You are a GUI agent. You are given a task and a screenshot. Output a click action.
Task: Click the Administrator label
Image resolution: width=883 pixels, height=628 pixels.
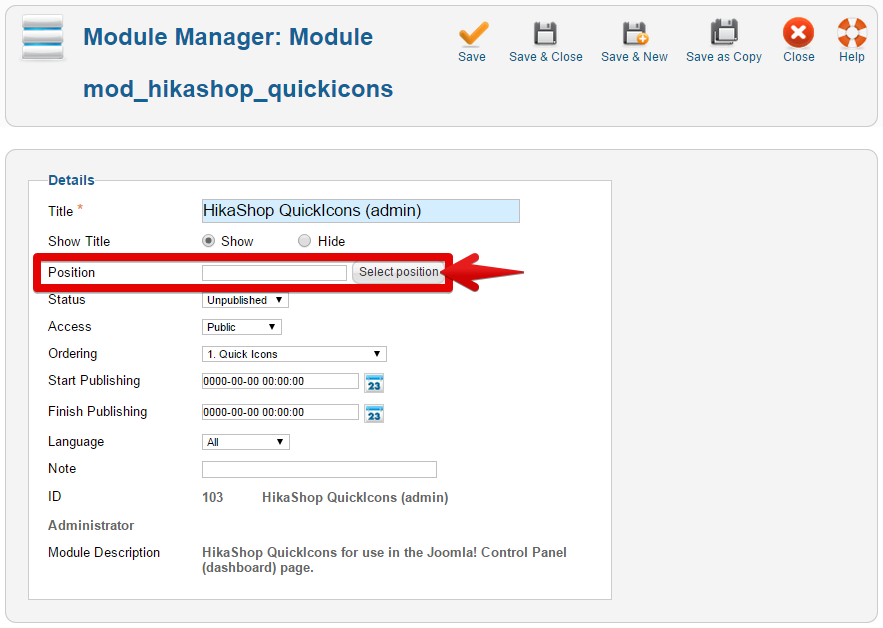(x=91, y=525)
